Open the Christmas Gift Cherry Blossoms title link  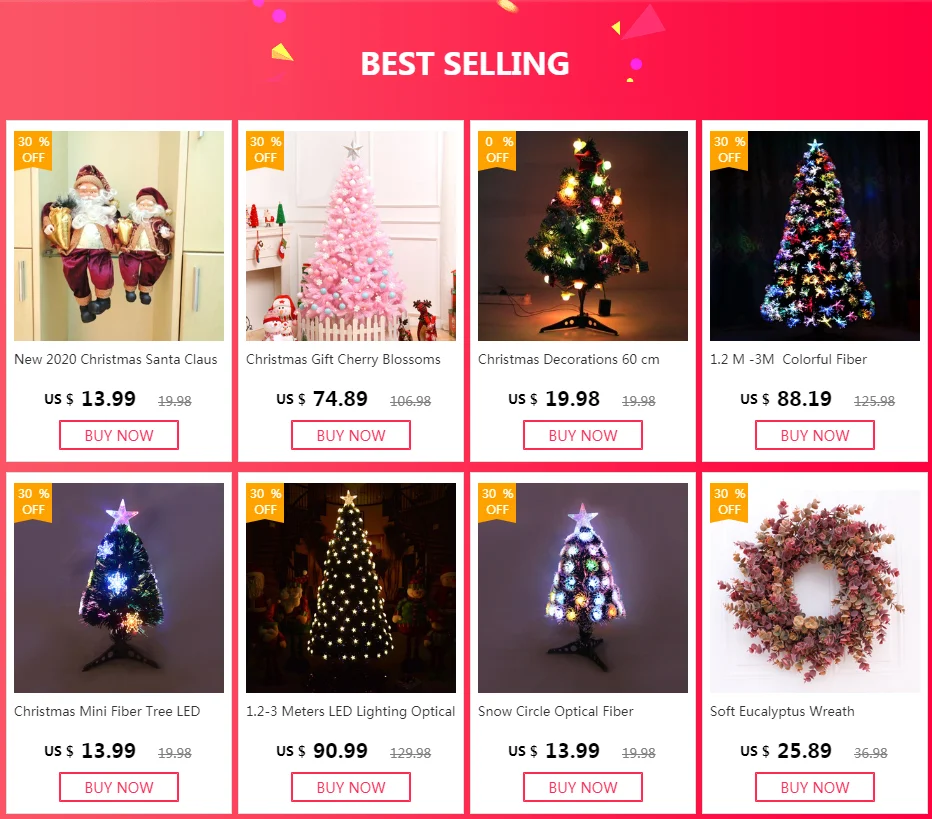[x=343, y=360]
